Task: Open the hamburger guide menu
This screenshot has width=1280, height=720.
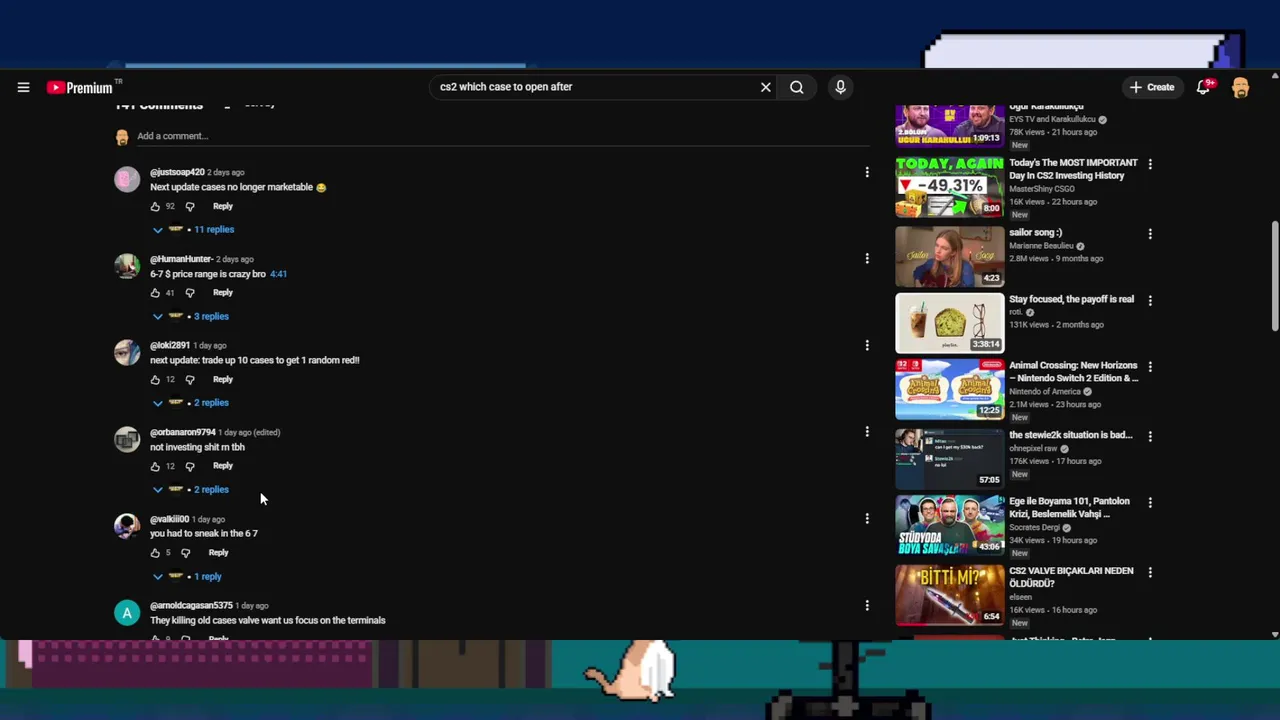Action: point(23,87)
